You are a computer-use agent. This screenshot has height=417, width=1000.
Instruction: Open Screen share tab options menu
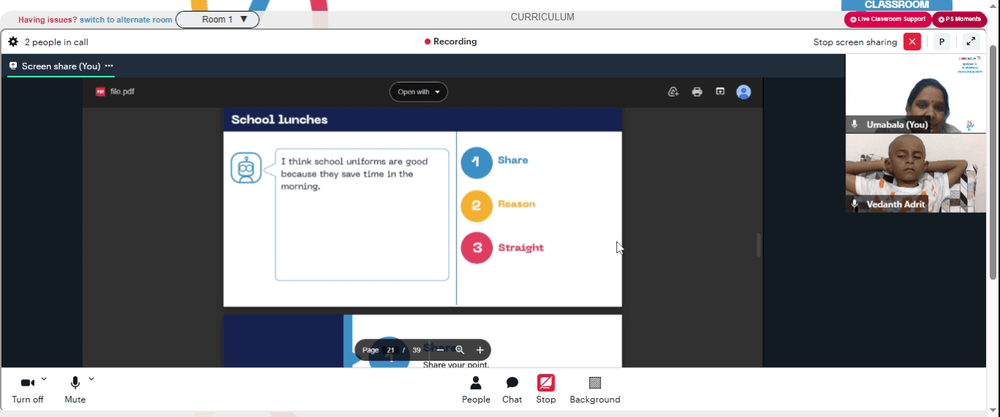click(x=109, y=66)
